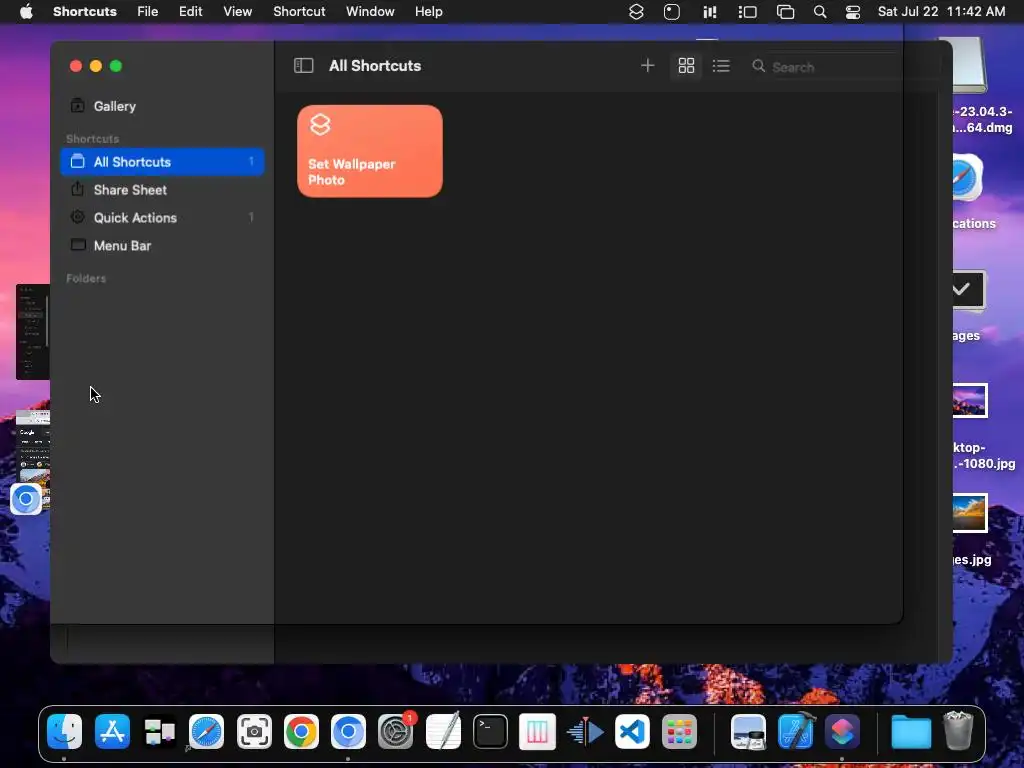Open the blue folder in the Dock
Viewport: 1024px width, 768px height.
pyautogui.click(x=911, y=731)
